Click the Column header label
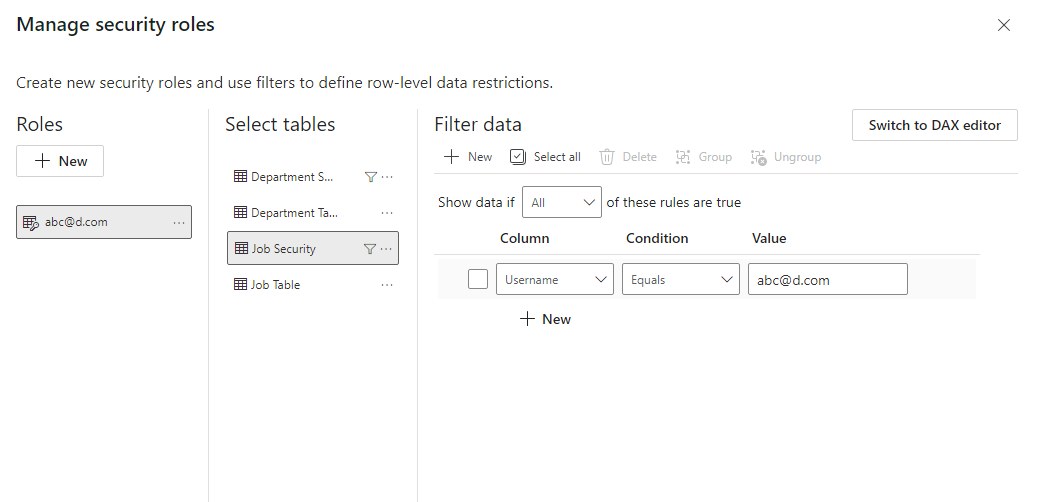This screenshot has height=502, width=1047. point(524,238)
